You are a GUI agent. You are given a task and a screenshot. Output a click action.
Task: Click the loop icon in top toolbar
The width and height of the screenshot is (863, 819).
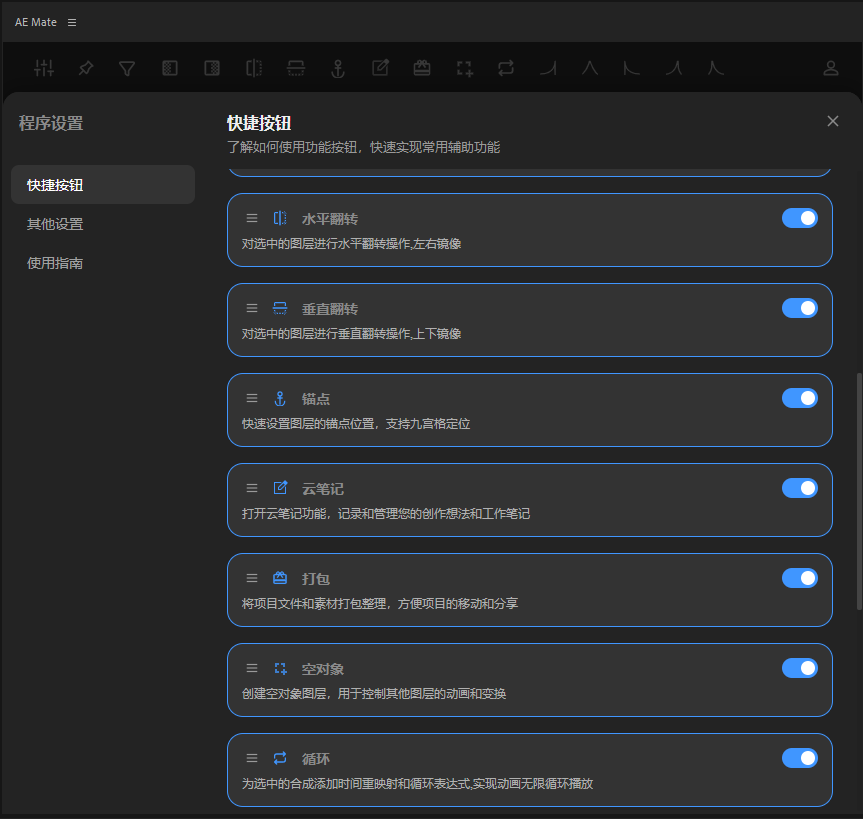point(506,68)
